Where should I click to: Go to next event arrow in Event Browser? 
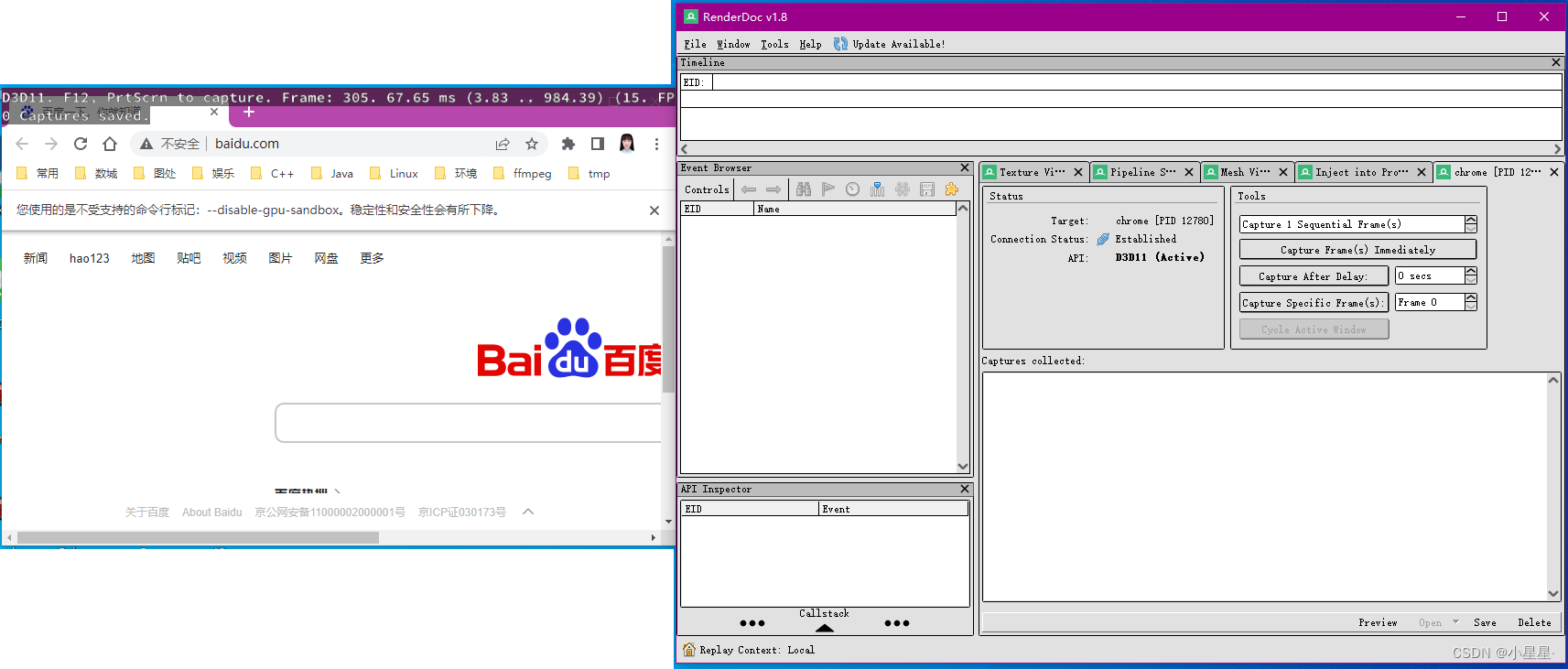pyautogui.click(x=773, y=189)
